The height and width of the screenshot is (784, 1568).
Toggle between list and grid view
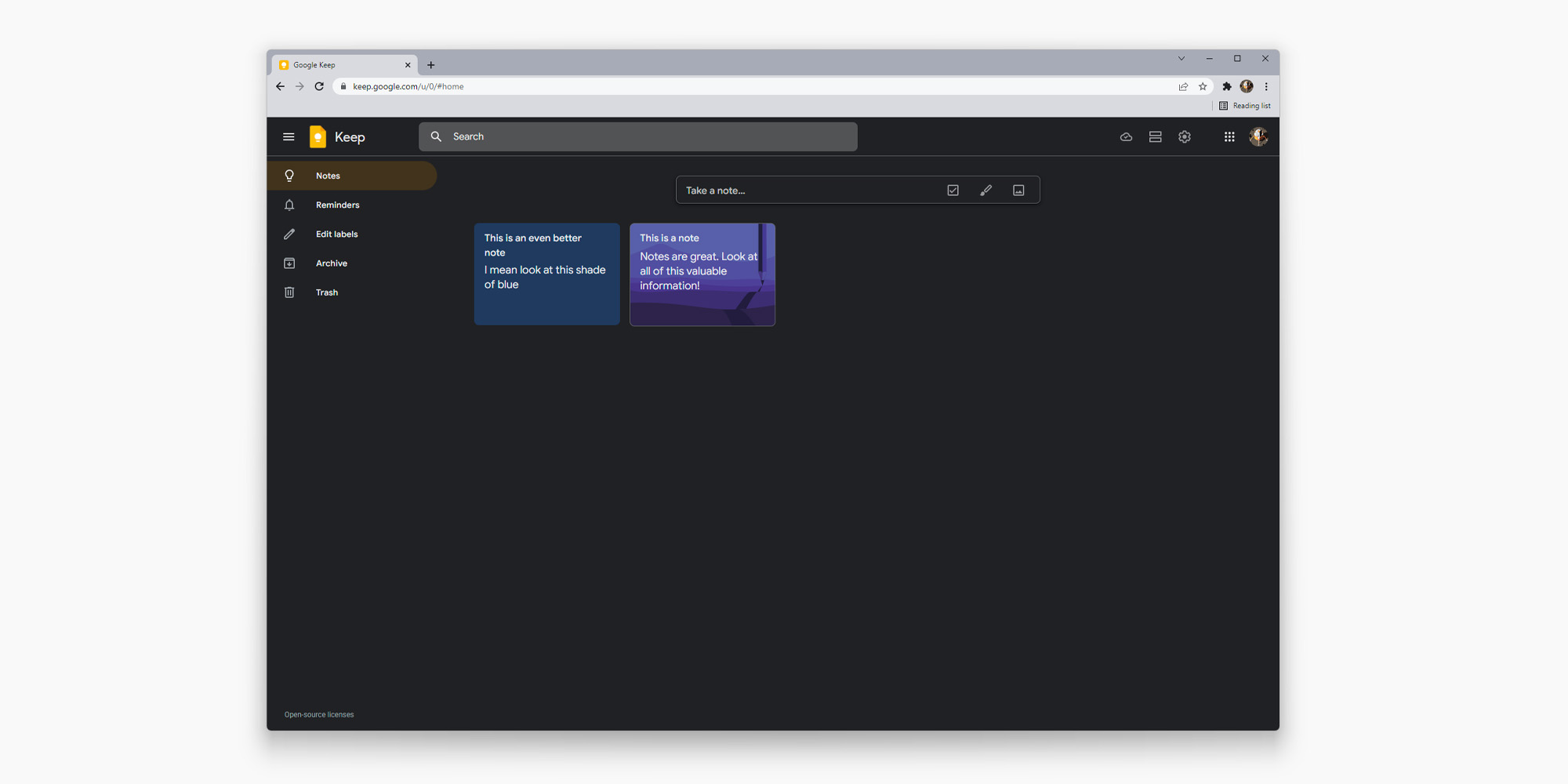1155,136
